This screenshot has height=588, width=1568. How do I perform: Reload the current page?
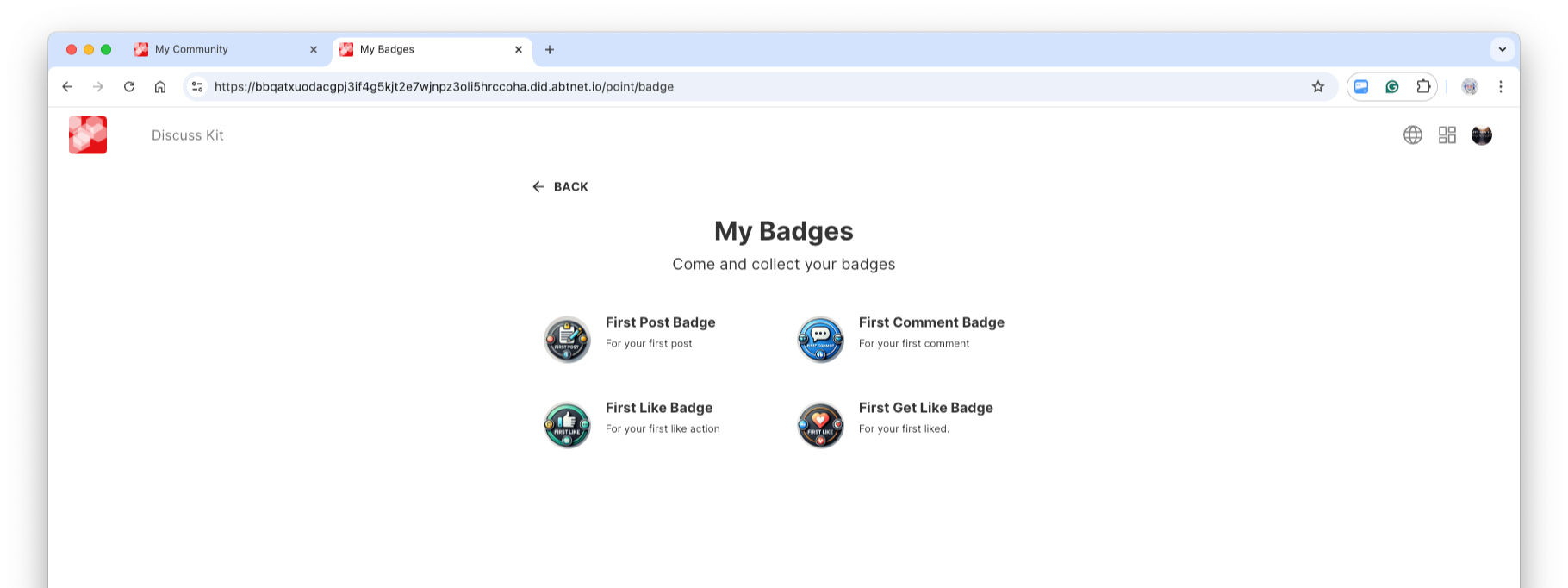129,87
